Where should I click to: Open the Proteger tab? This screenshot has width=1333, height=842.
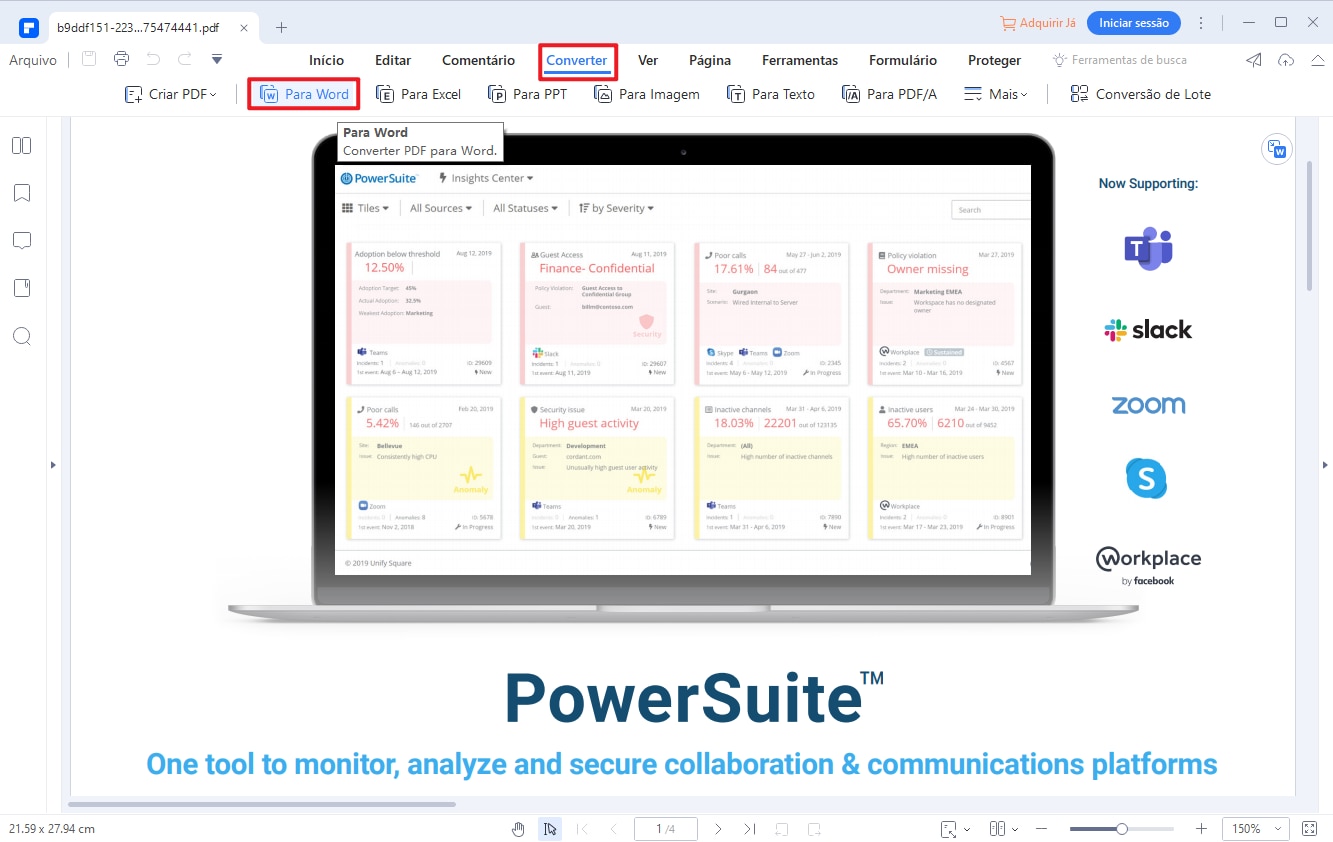coord(994,60)
